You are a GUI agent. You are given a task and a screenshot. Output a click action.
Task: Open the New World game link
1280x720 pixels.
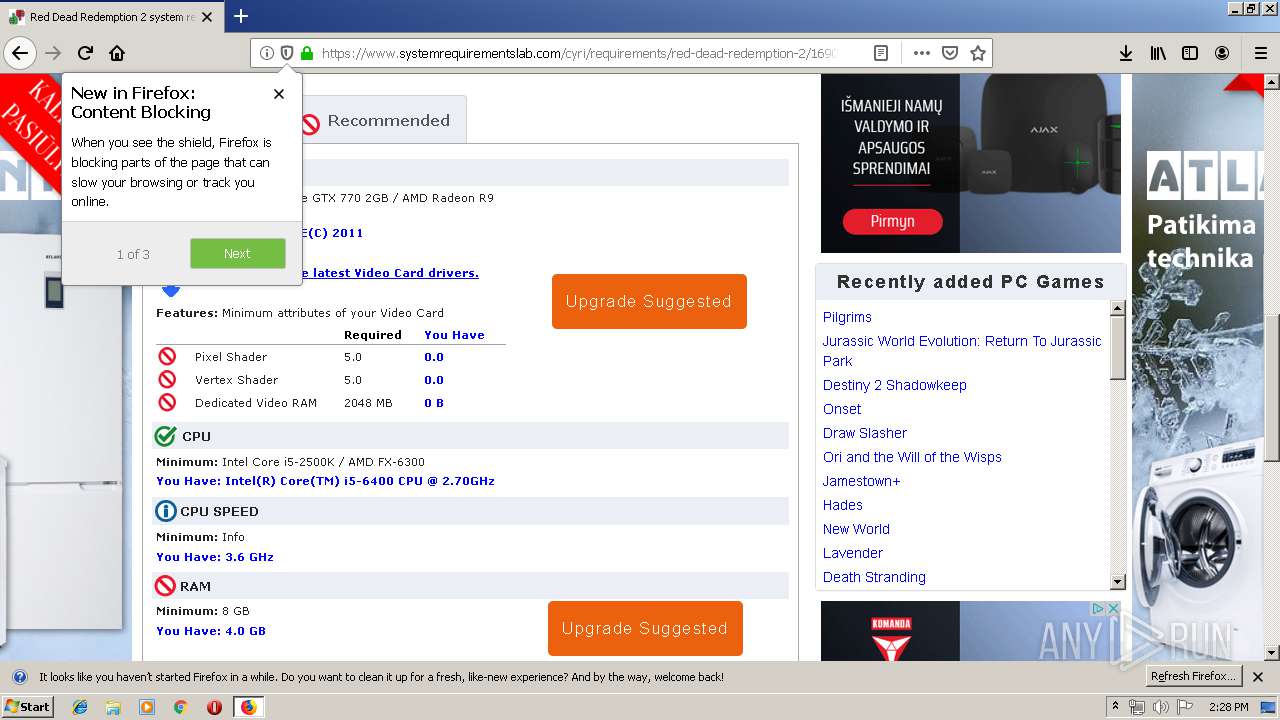click(x=856, y=529)
